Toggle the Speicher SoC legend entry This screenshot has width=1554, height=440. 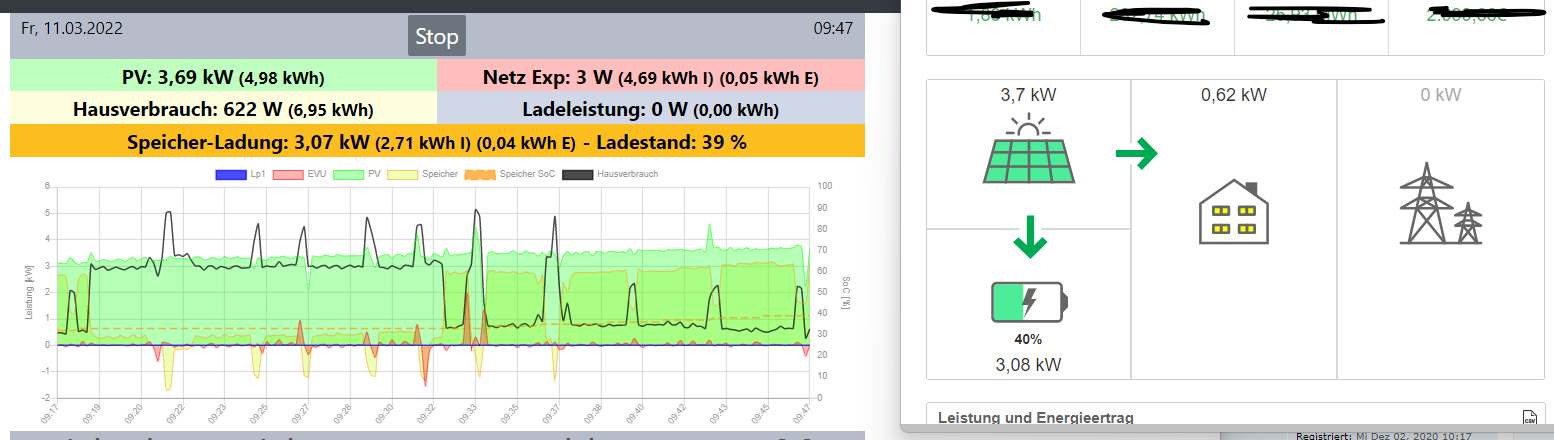coord(508,174)
